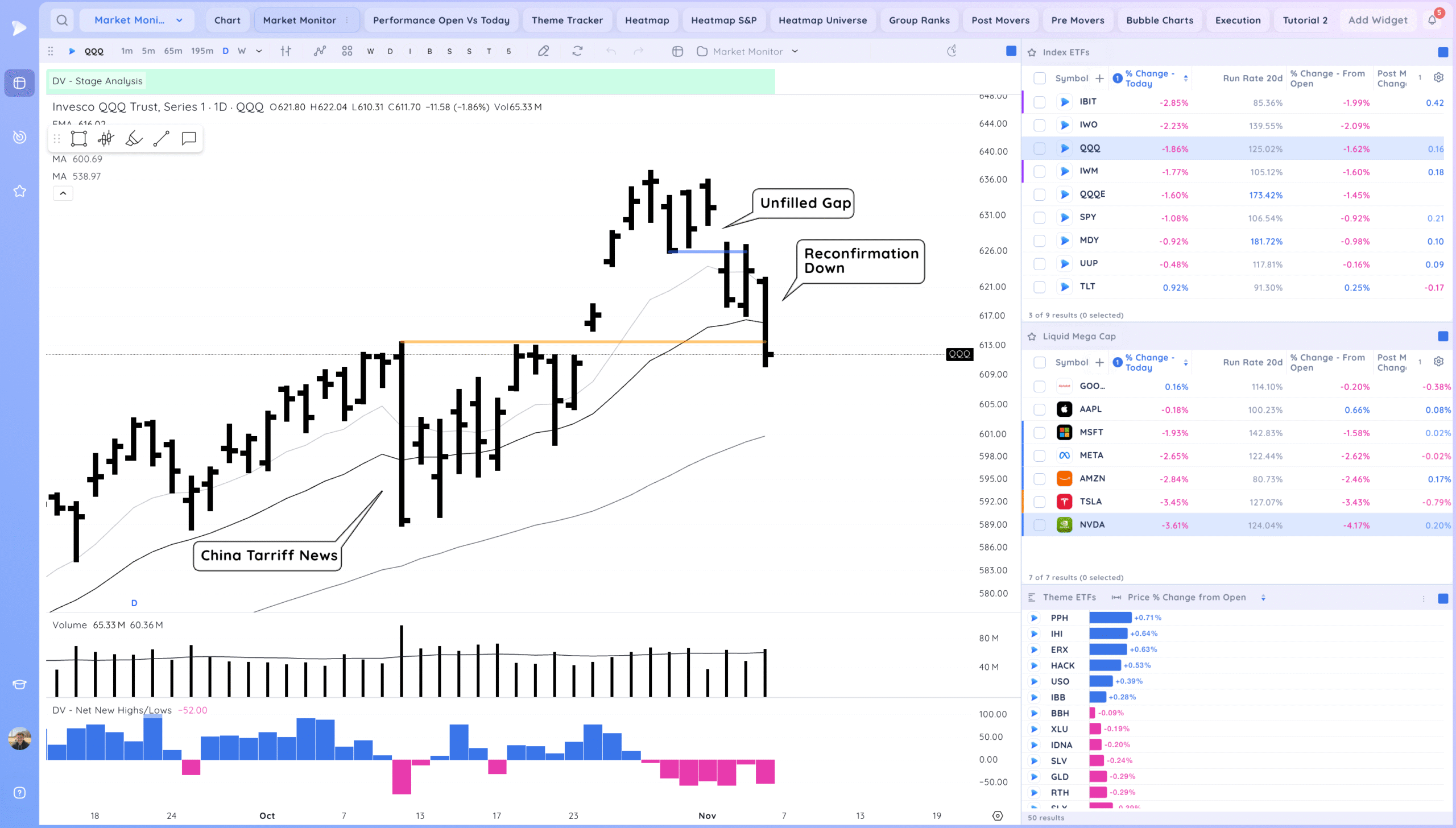Click the Add Widget button
1456x828 pixels.
pos(1378,20)
